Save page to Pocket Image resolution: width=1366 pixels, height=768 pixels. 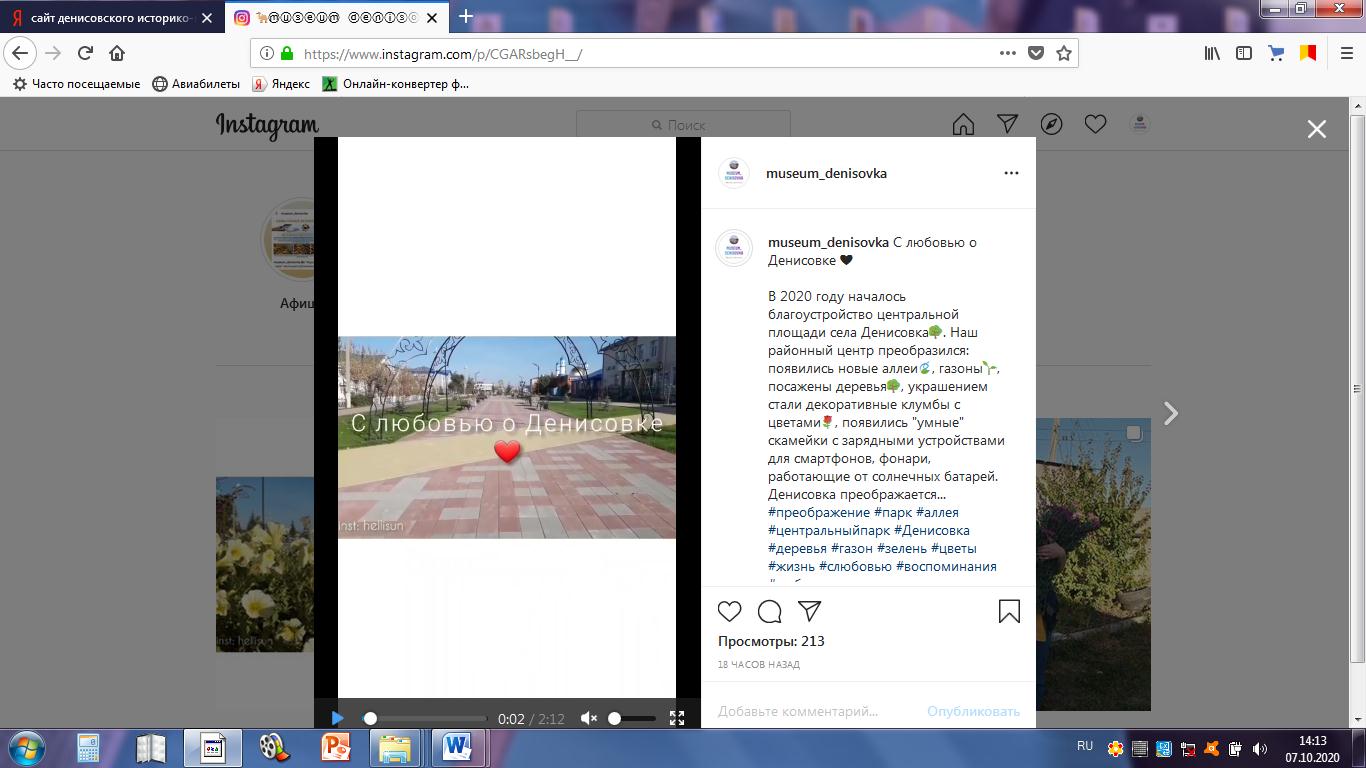[x=1036, y=54]
